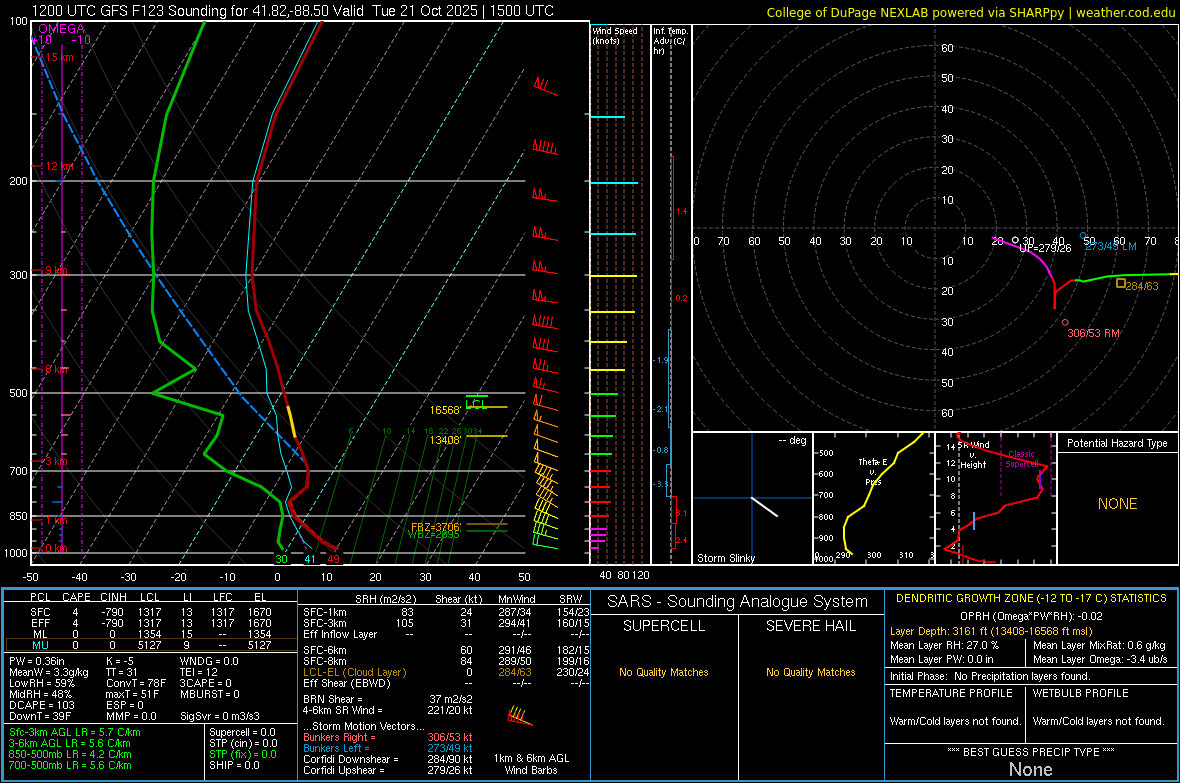This screenshot has height=783, width=1180.
Task: Click the 'DCAPE = 103' value
Action: click(x=41, y=705)
